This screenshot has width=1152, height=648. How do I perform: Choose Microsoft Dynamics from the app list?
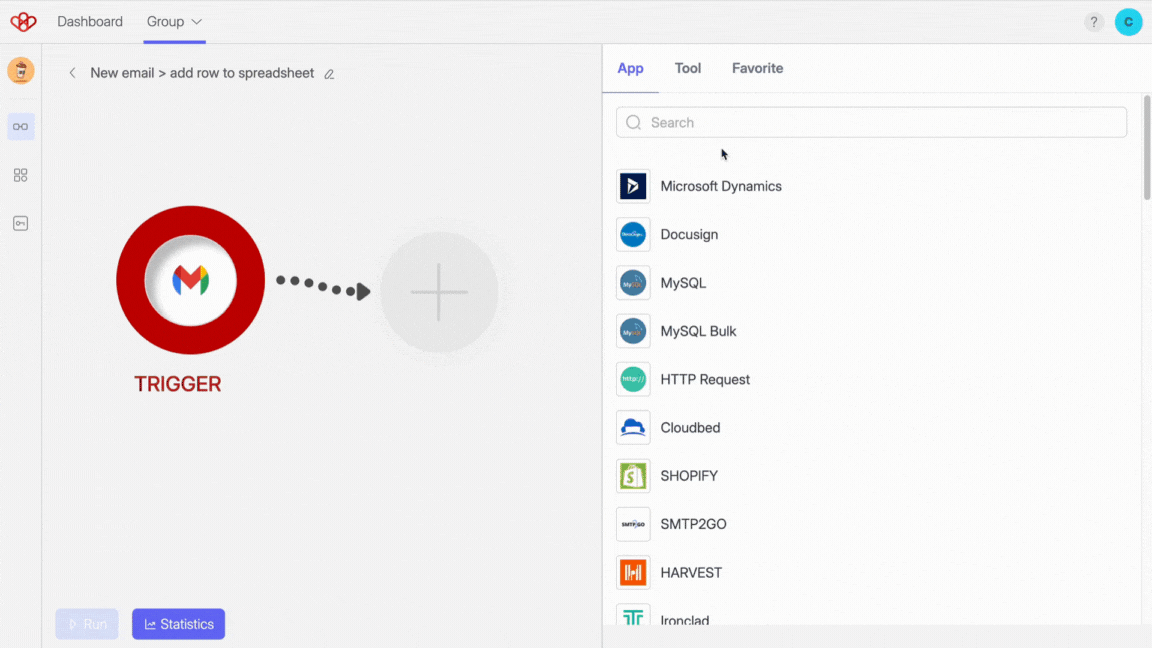point(721,187)
